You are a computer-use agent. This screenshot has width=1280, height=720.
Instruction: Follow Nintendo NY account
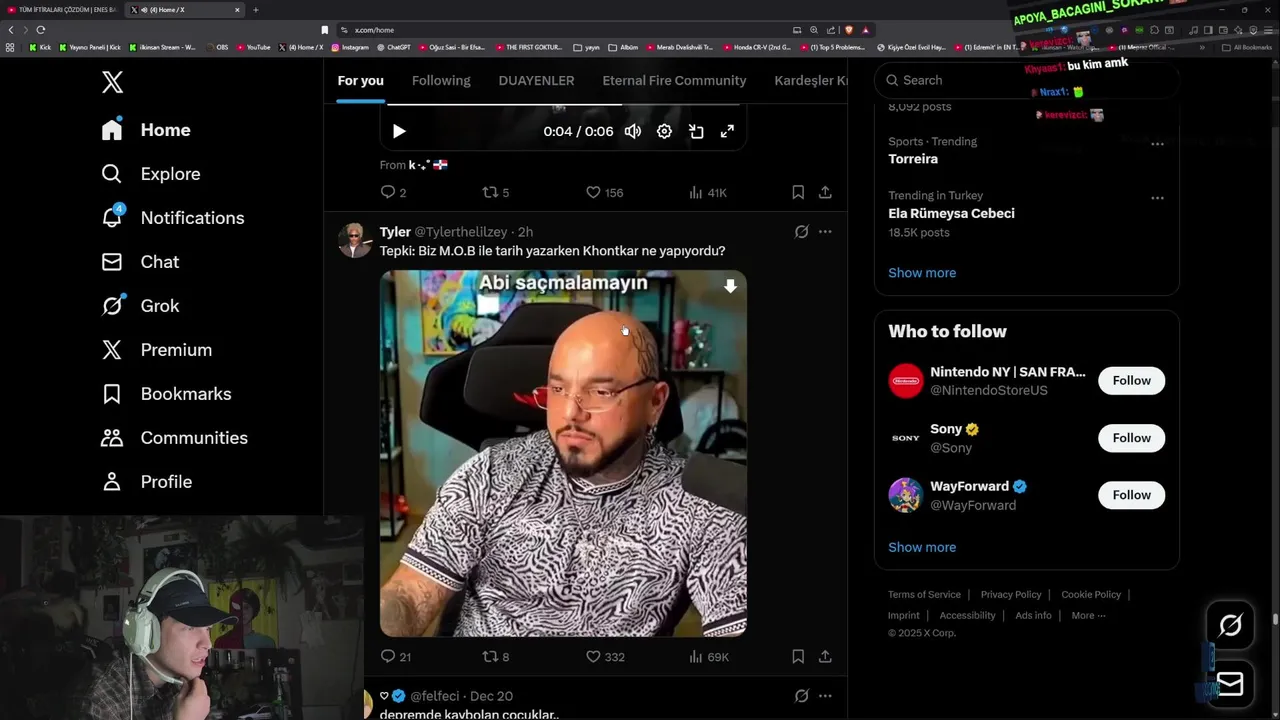1131,380
